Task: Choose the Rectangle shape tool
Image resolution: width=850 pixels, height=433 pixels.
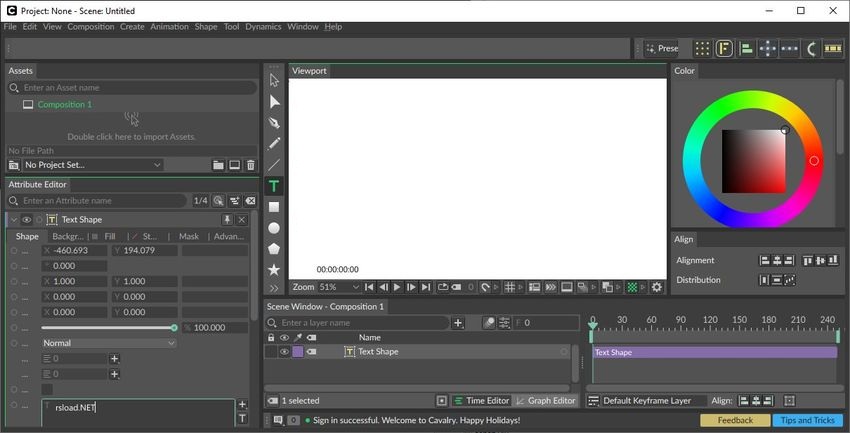Action: pos(274,207)
